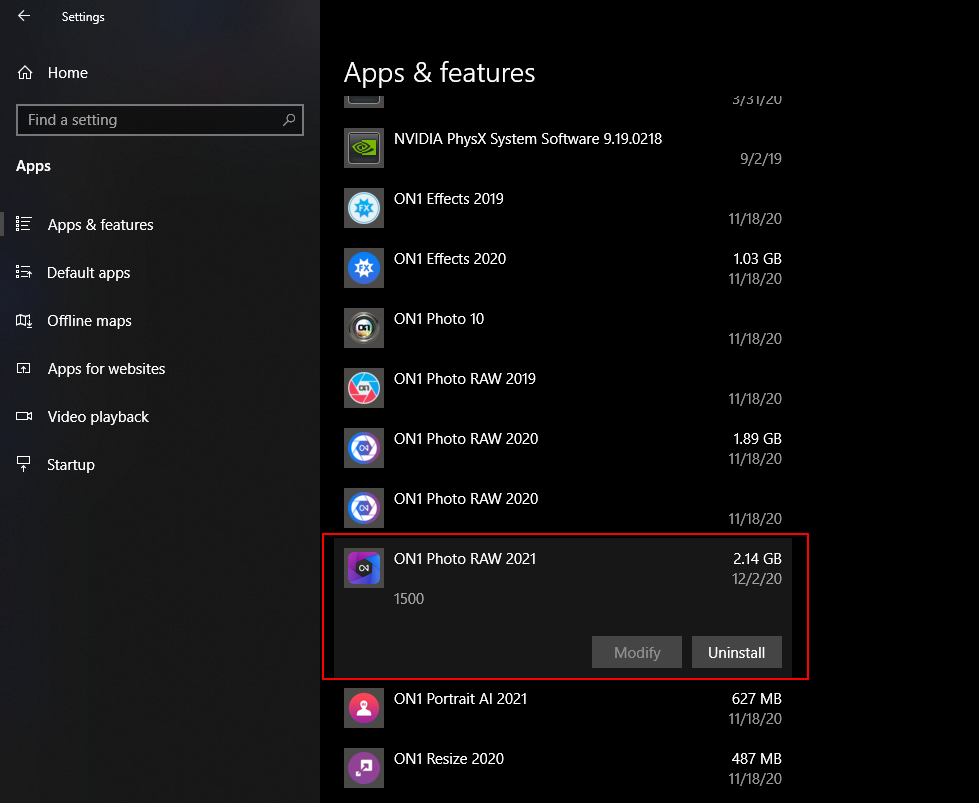Click the greyed-out Modify button

pyautogui.click(x=637, y=653)
